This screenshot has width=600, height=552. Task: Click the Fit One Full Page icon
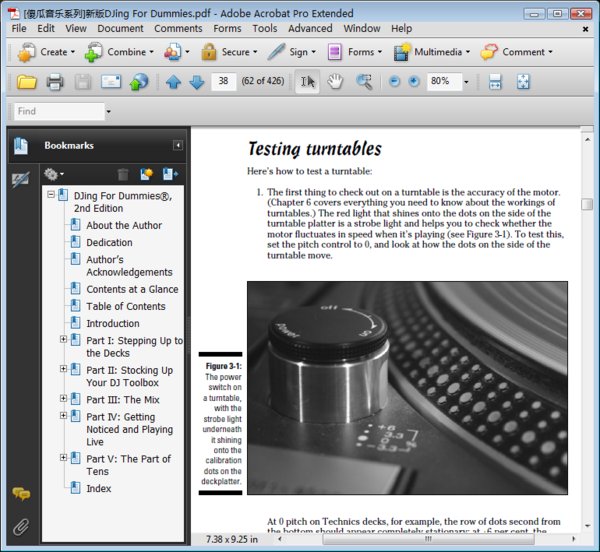(523, 81)
